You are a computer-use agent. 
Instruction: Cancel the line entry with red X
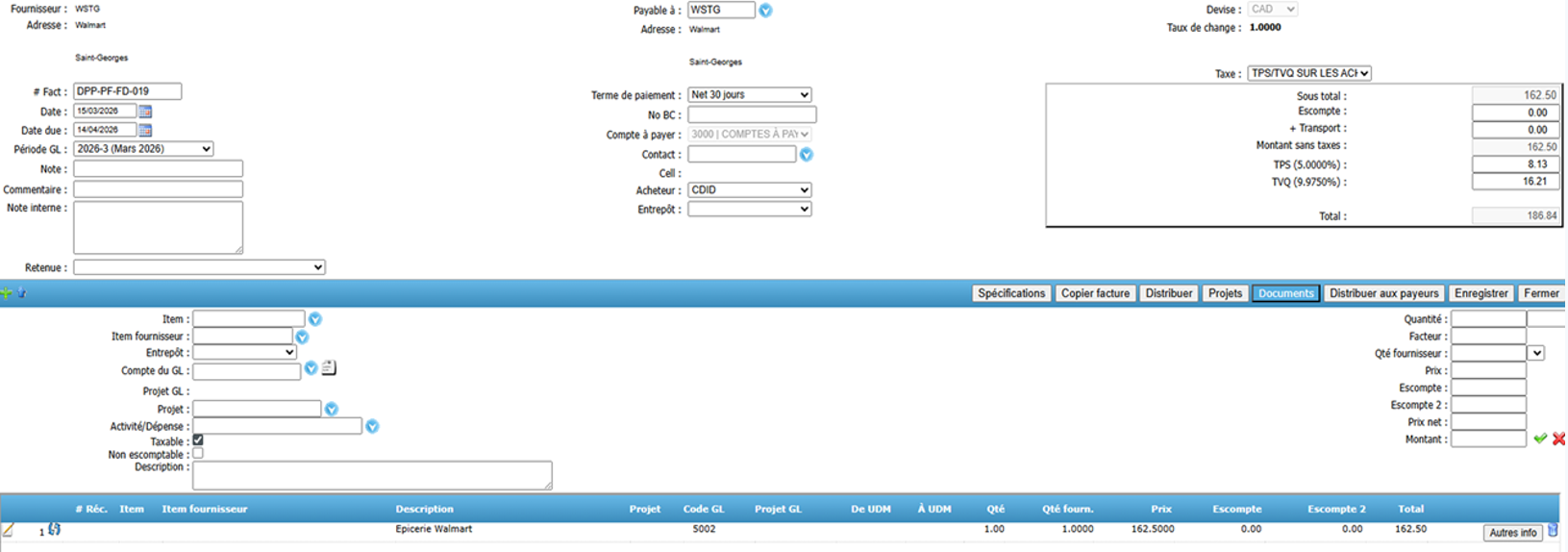(1558, 439)
